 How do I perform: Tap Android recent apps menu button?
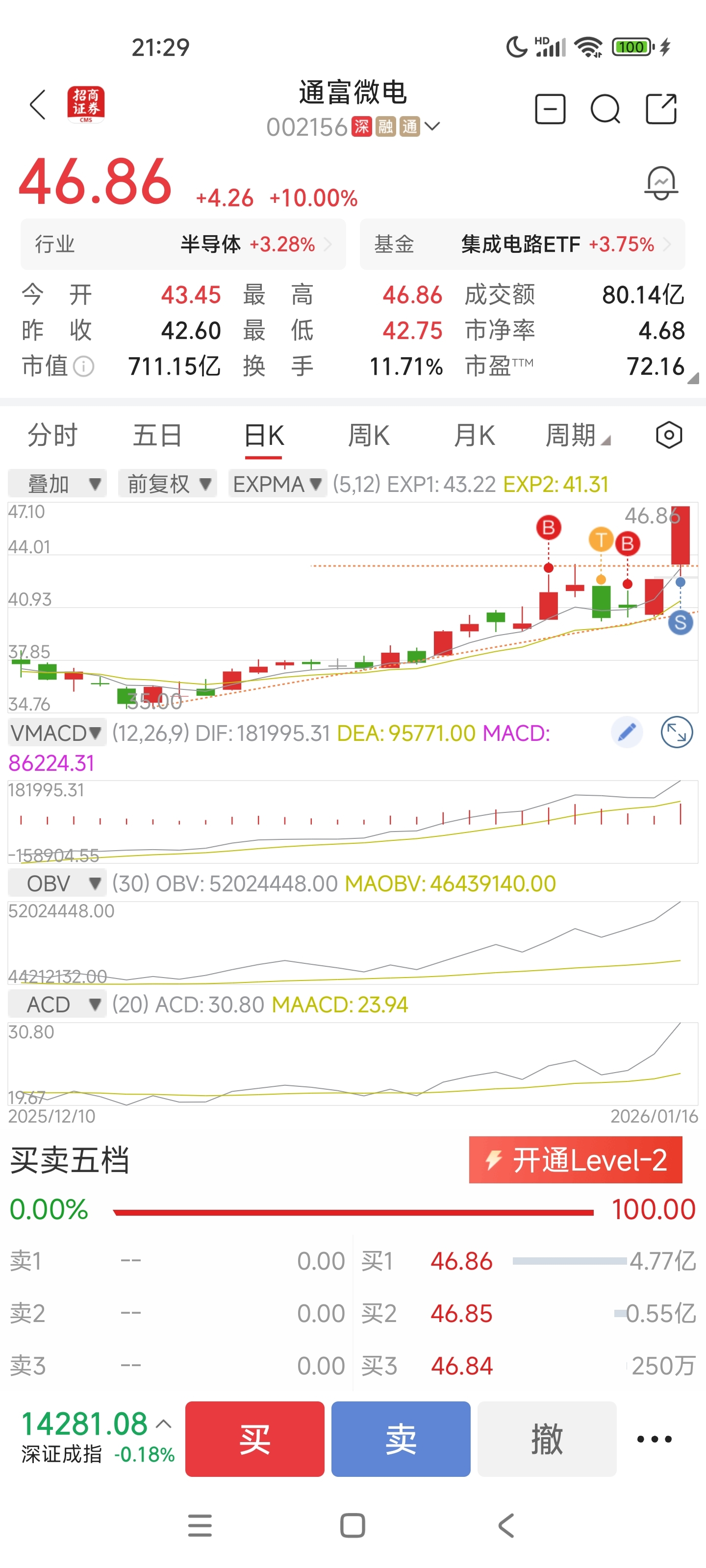[x=200, y=1525]
